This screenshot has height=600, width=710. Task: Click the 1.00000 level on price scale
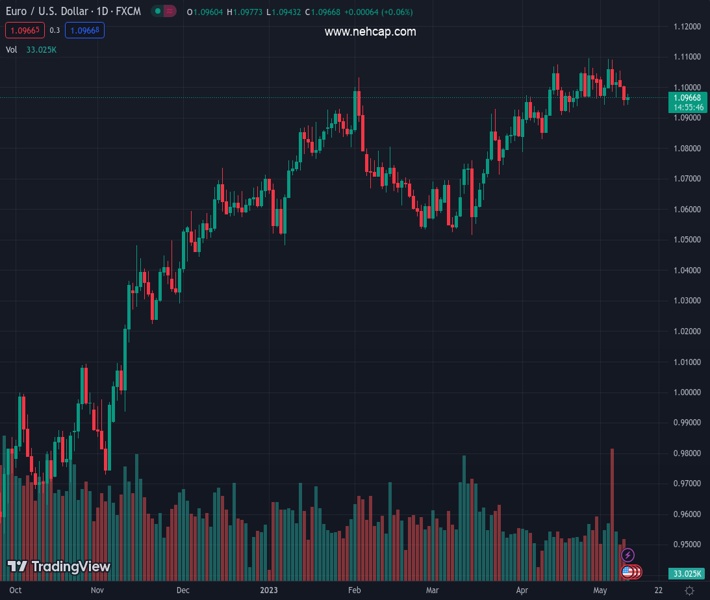tap(686, 392)
